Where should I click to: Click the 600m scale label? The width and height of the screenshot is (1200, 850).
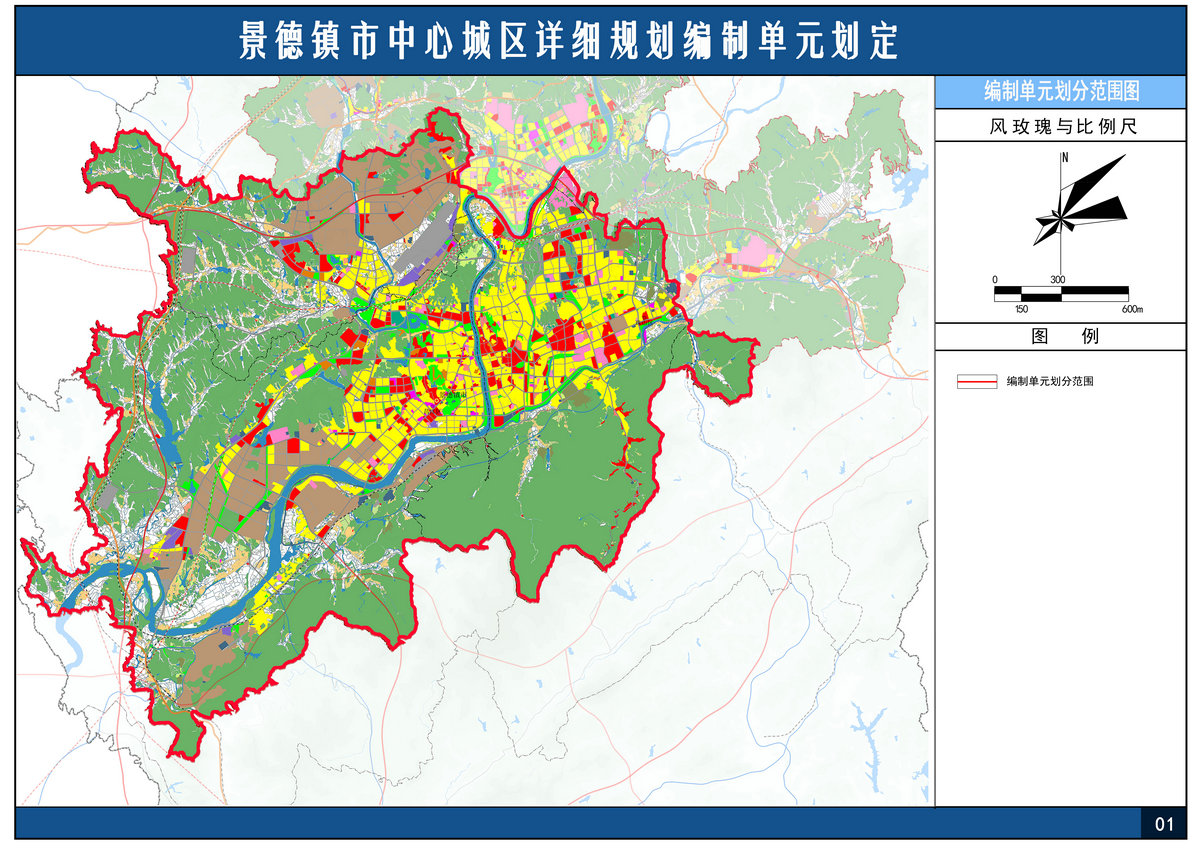1131,309
